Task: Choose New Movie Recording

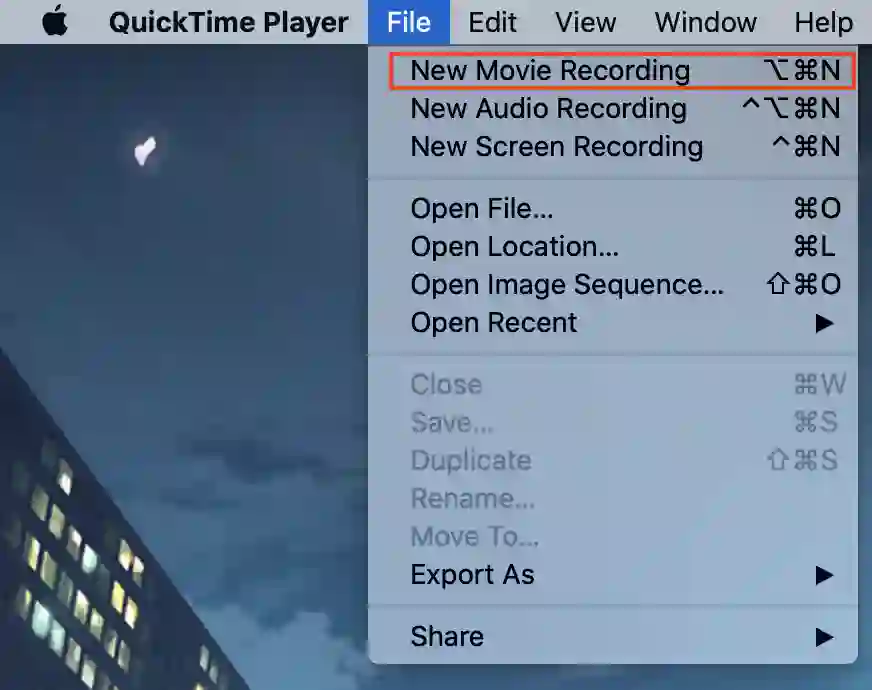Action: click(x=613, y=71)
